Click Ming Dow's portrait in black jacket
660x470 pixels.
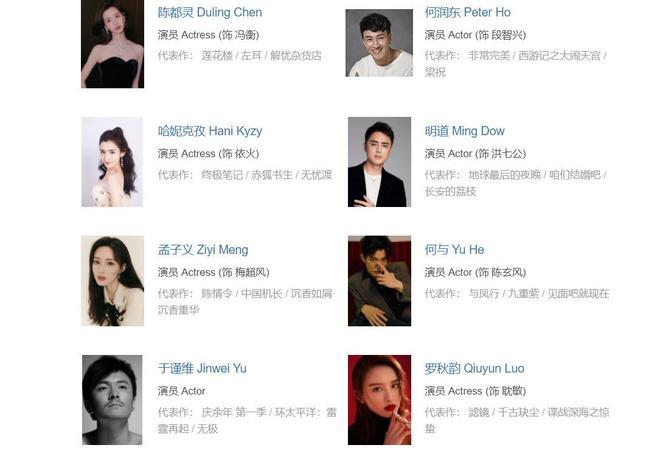379,162
